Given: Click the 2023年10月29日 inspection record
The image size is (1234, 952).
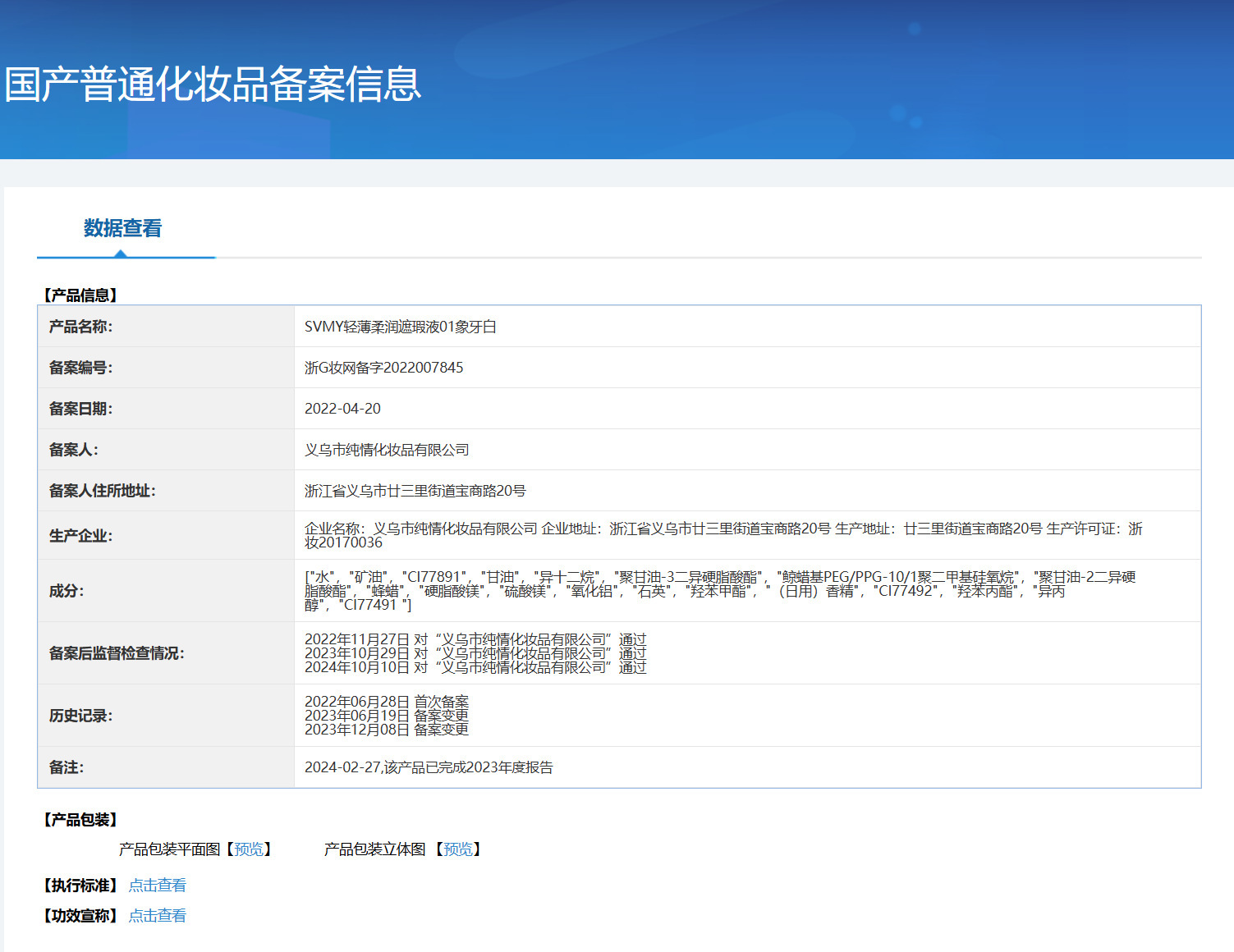Looking at the screenshot, I should [x=475, y=653].
